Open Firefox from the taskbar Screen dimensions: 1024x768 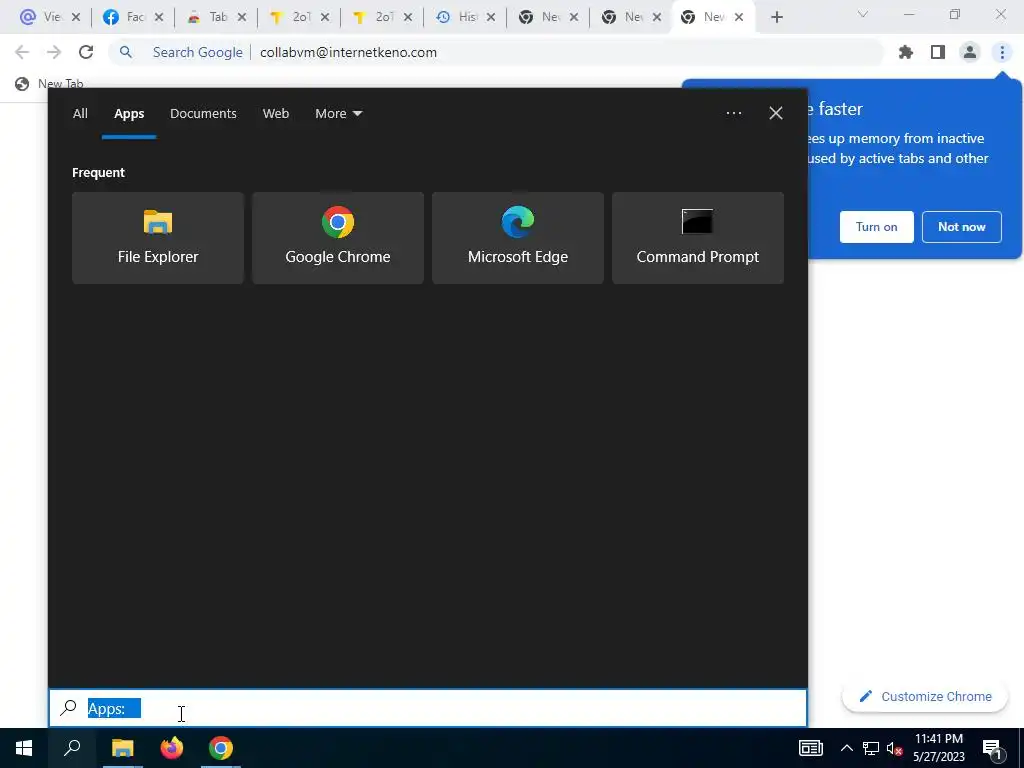[172, 748]
